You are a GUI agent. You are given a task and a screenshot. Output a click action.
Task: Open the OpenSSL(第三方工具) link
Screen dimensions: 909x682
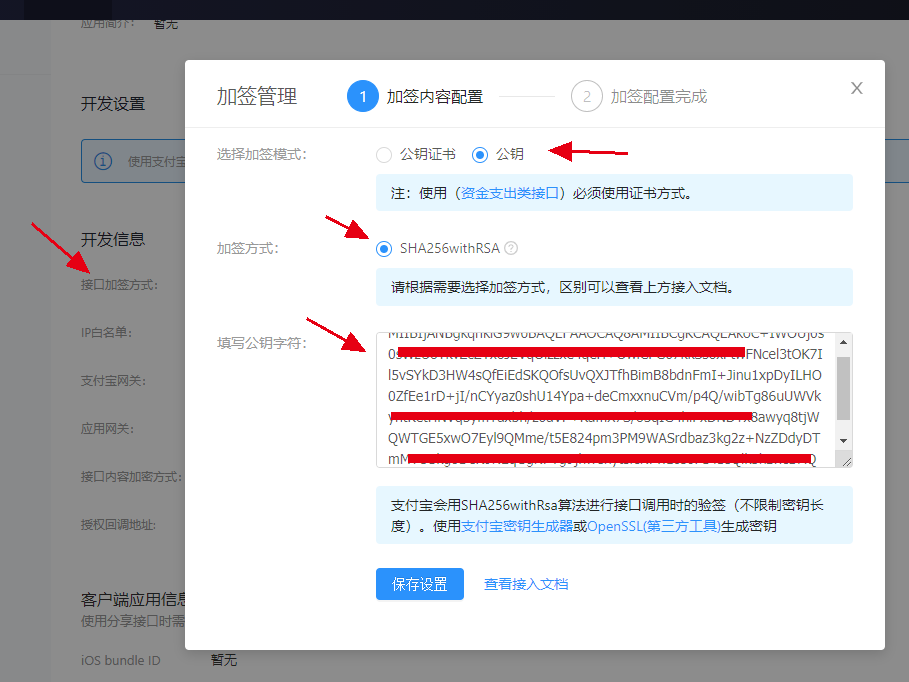pyautogui.click(x=654, y=526)
